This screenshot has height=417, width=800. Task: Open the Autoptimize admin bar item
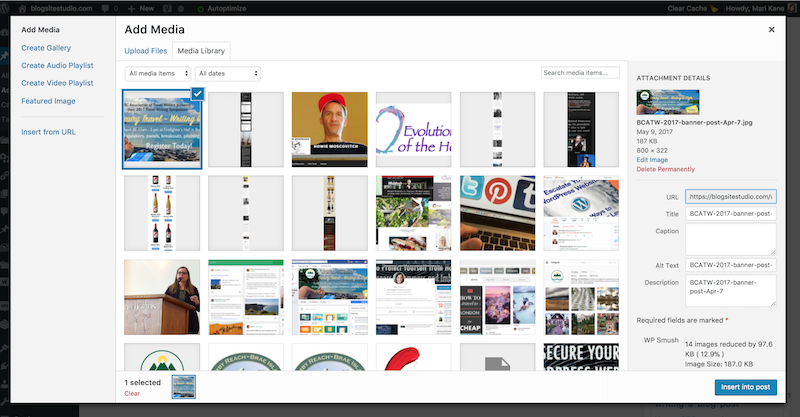[x=222, y=8]
